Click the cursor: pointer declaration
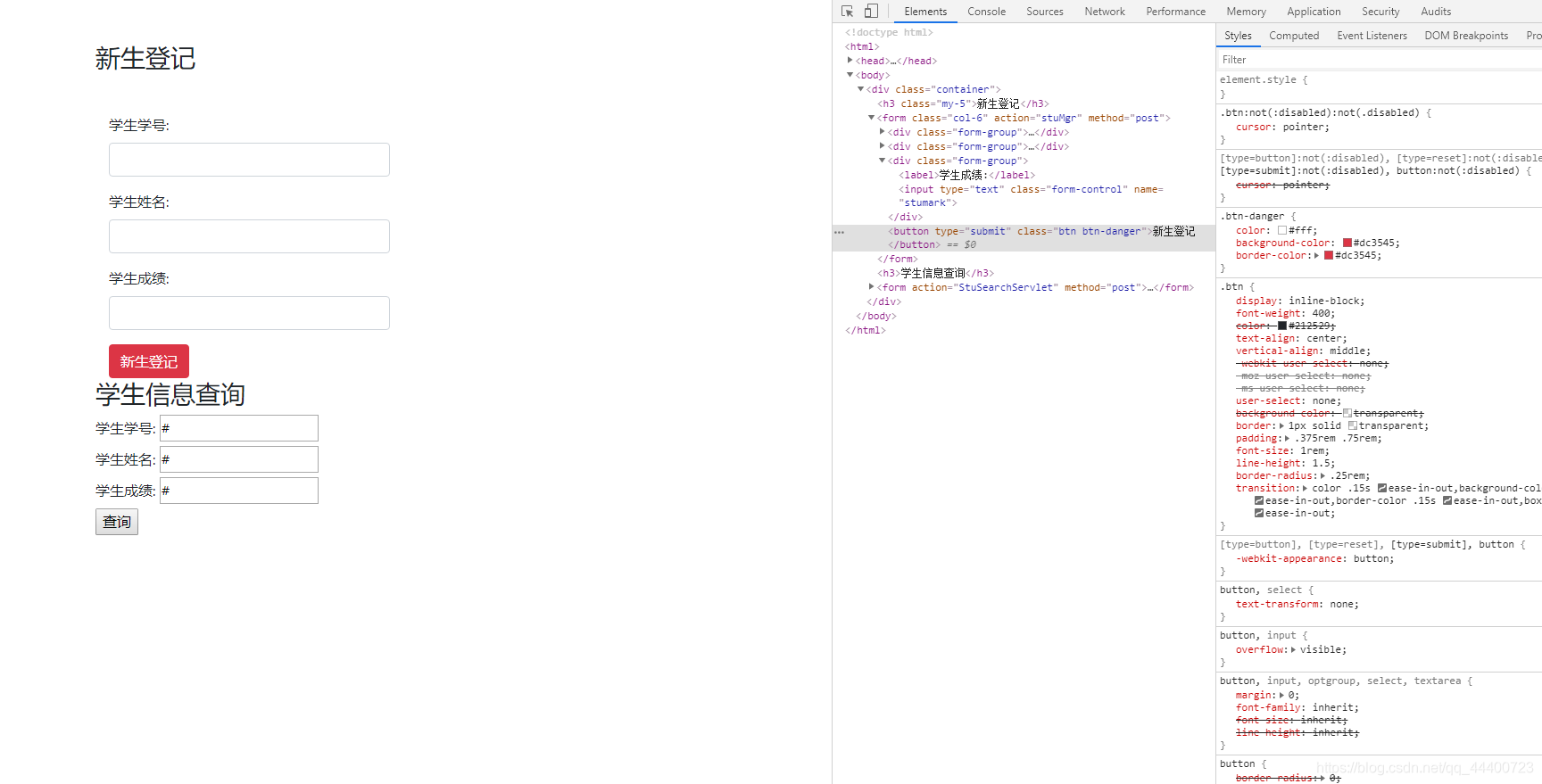This screenshot has height=784, width=1542. (x=1282, y=127)
